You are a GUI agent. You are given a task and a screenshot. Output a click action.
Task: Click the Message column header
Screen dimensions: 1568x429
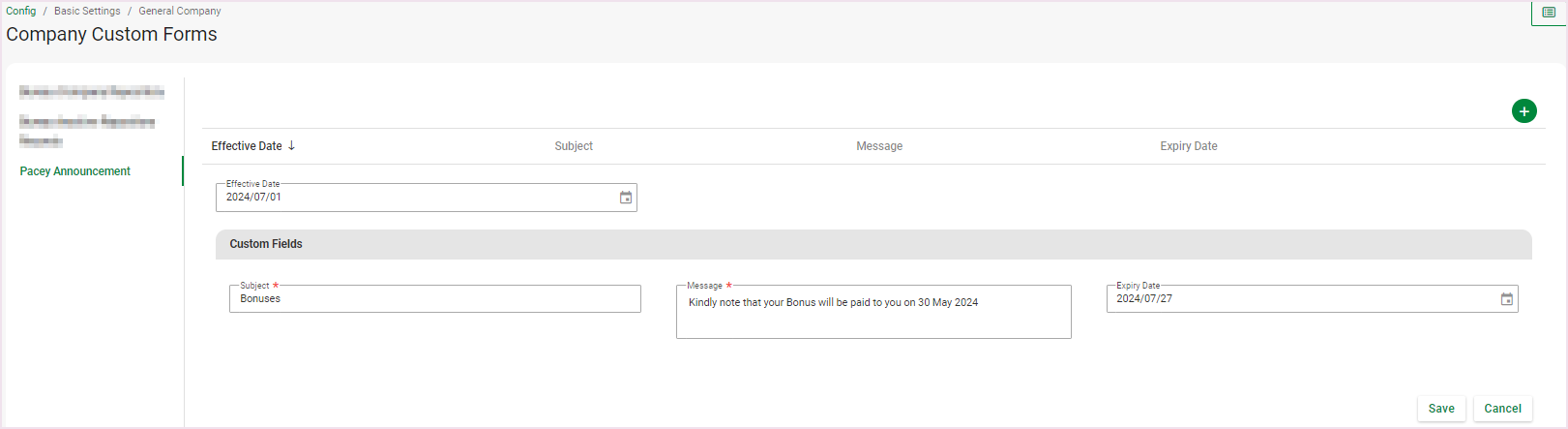tap(879, 146)
